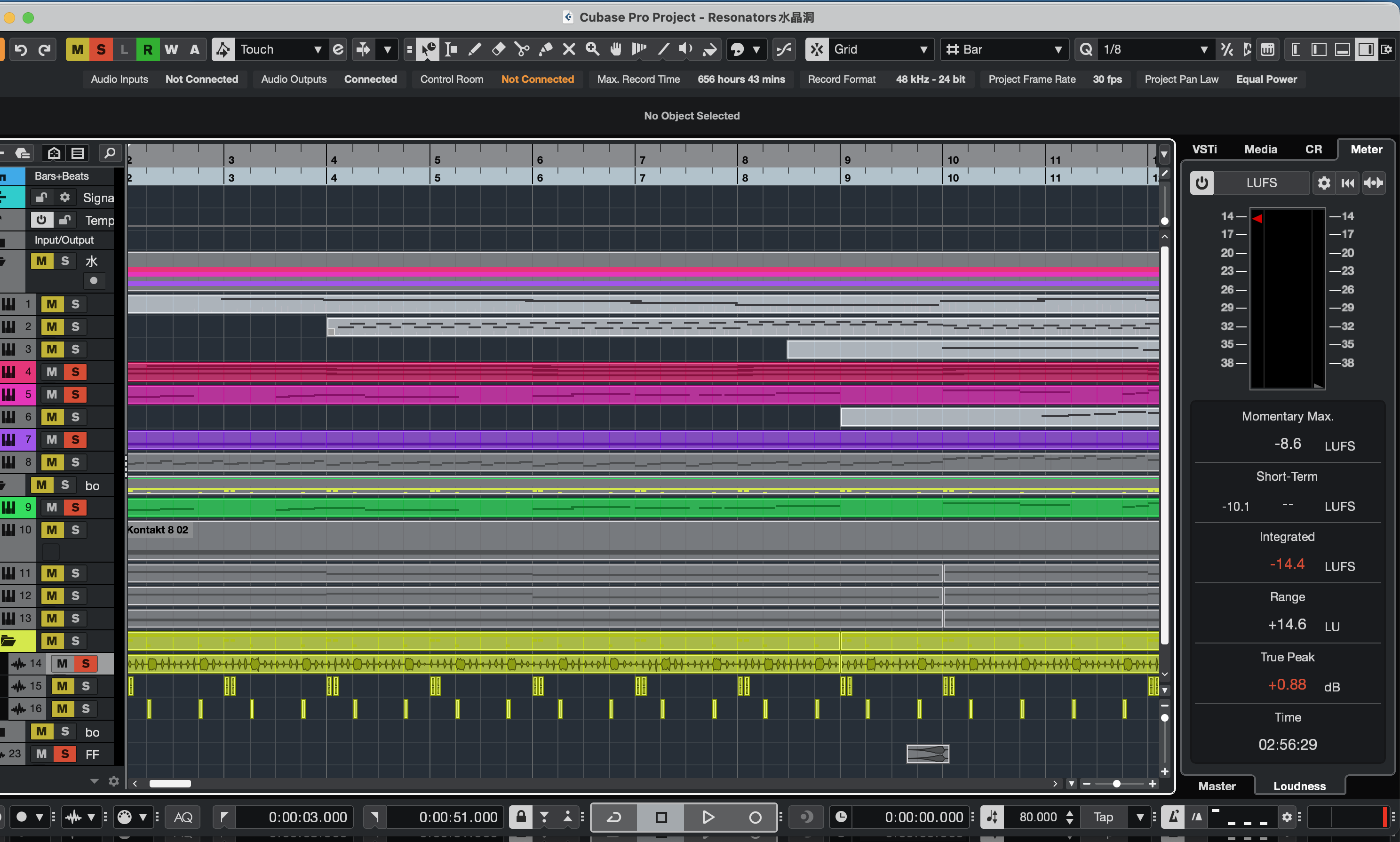
Task: Toggle global Mute state M button
Action: coord(77,49)
